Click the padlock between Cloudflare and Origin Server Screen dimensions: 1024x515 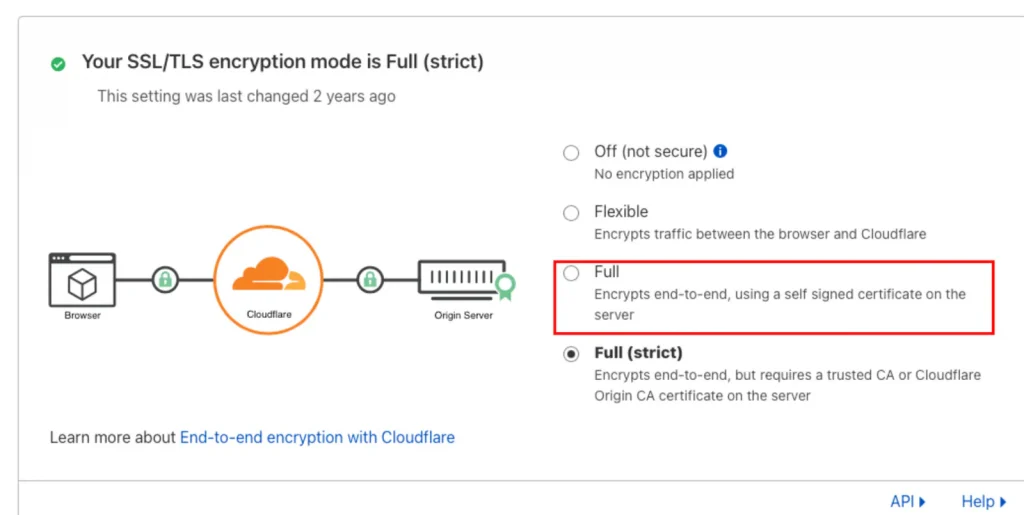click(x=370, y=280)
